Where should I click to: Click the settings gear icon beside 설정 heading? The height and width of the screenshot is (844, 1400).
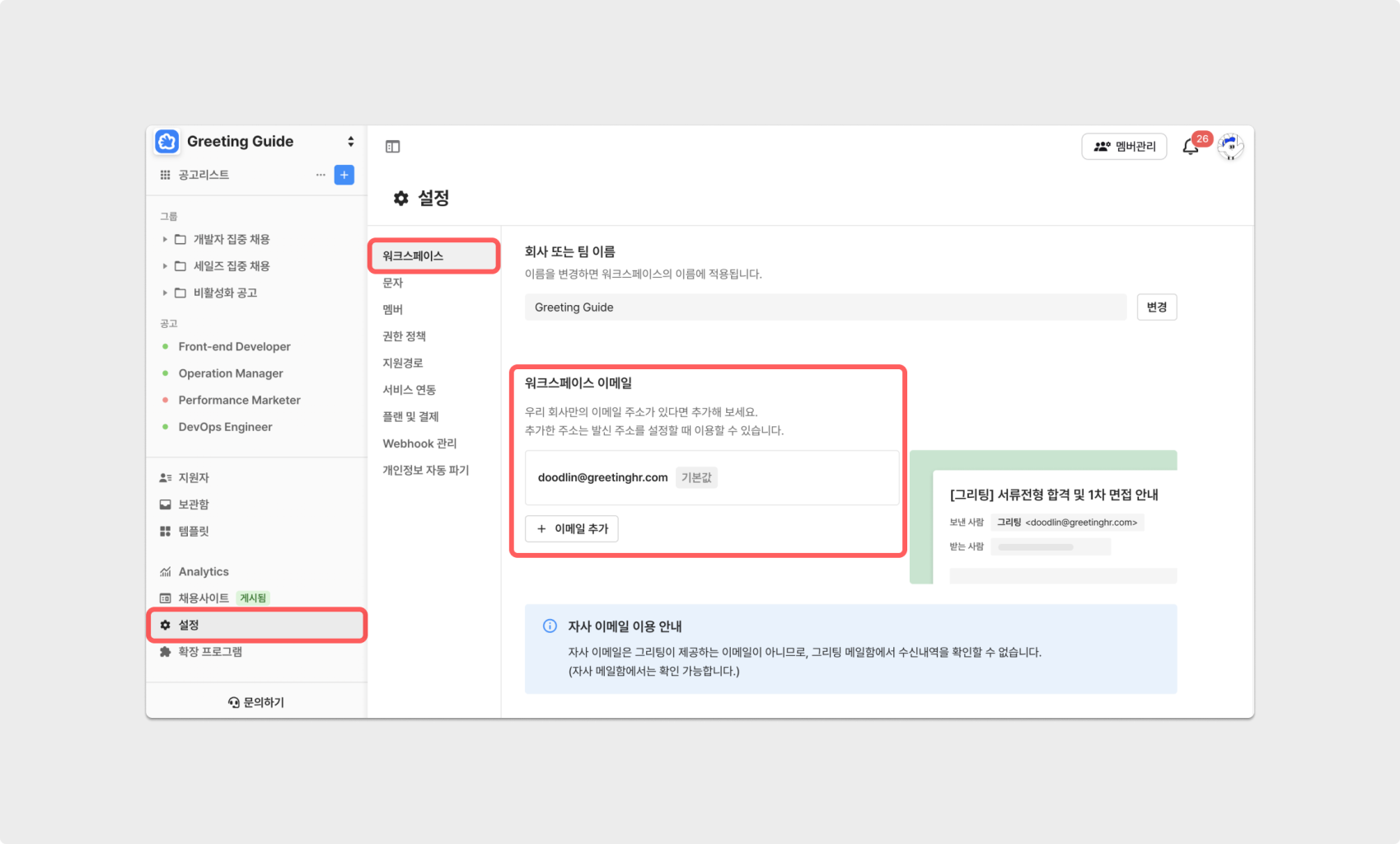pyautogui.click(x=401, y=199)
